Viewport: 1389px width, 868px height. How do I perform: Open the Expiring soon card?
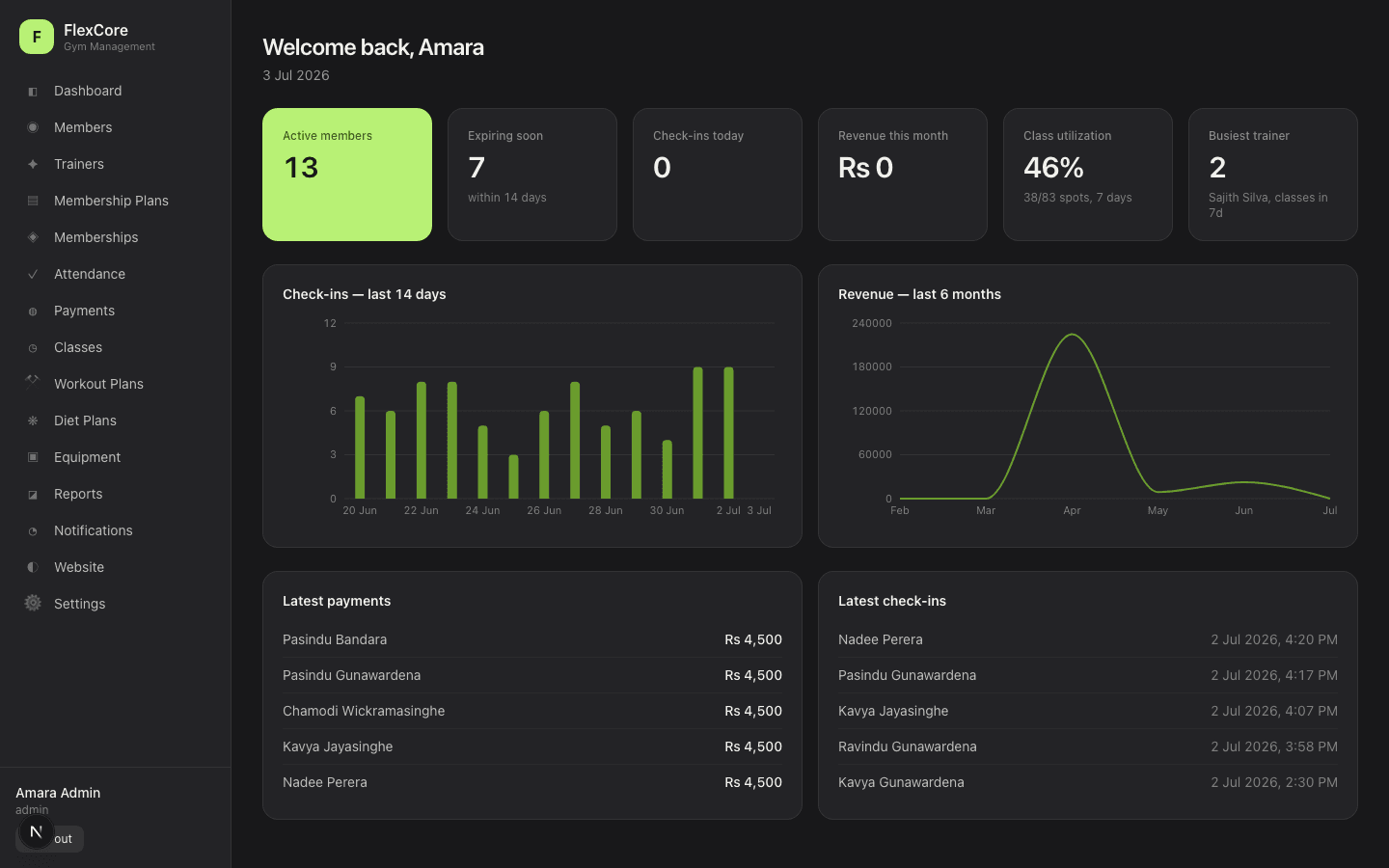tap(532, 175)
